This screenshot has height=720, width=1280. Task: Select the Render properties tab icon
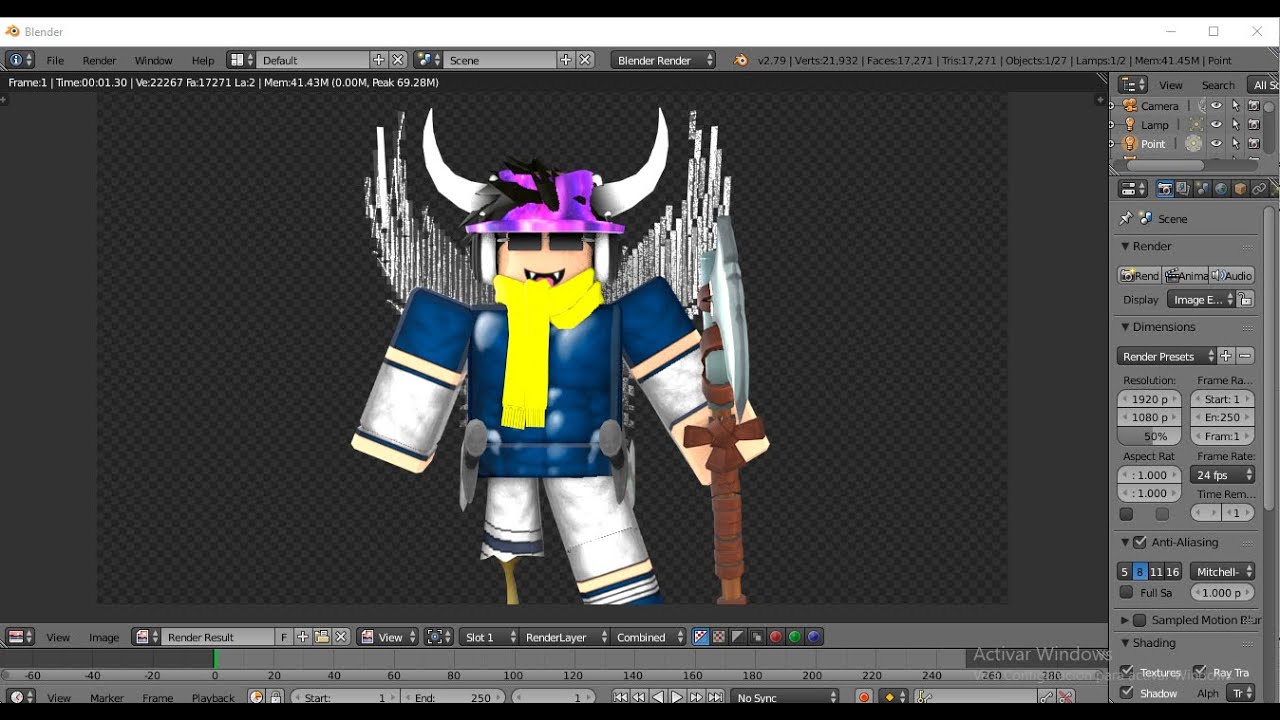tap(1164, 189)
